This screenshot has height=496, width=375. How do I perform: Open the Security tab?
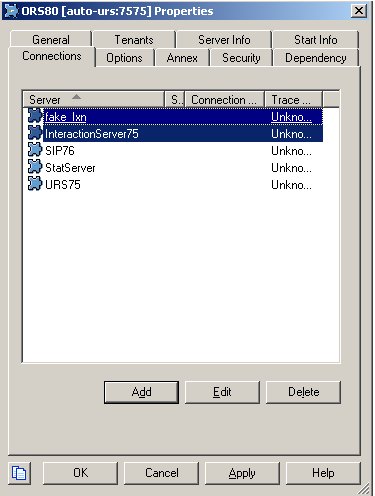241,58
